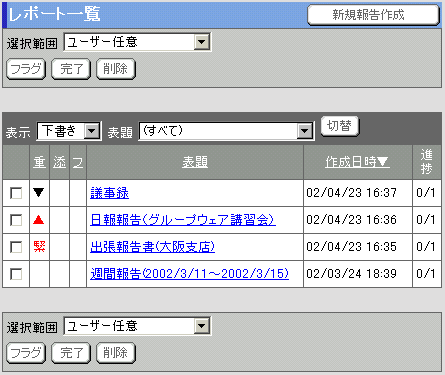Click the top 完了 button
Viewport: 445px width, 375px height.
click(x=71, y=69)
